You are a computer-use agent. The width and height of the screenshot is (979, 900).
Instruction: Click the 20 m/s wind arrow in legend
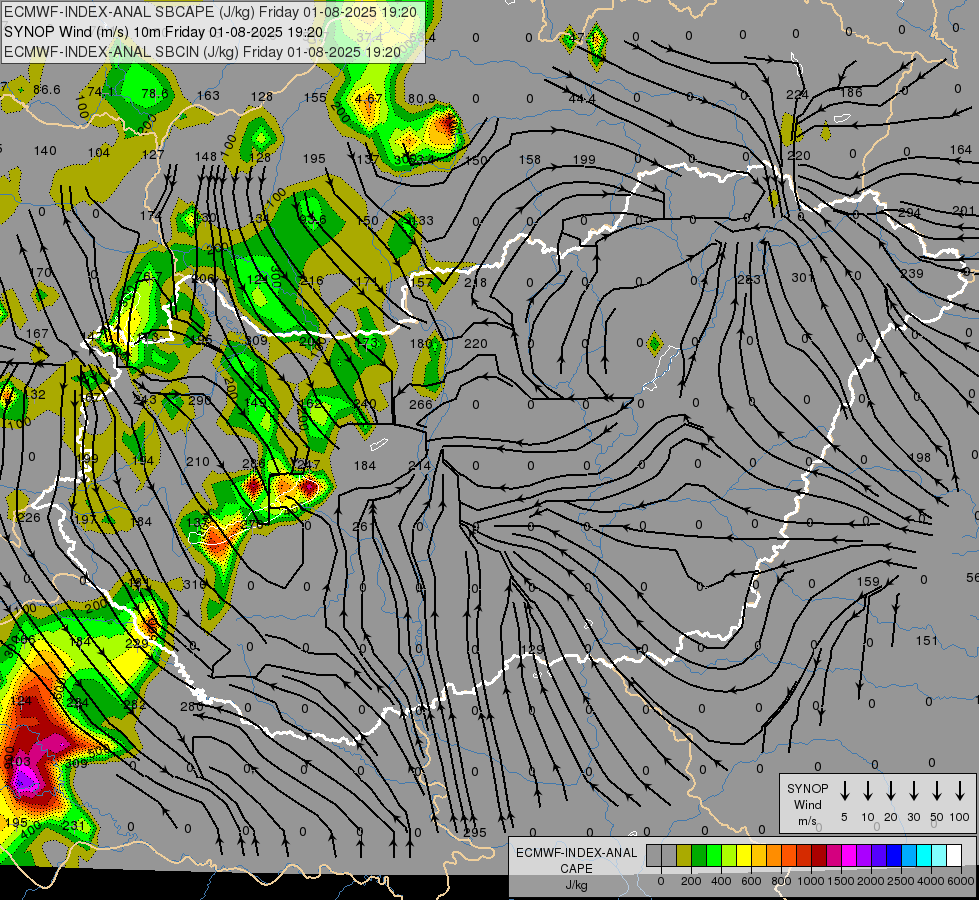click(890, 791)
